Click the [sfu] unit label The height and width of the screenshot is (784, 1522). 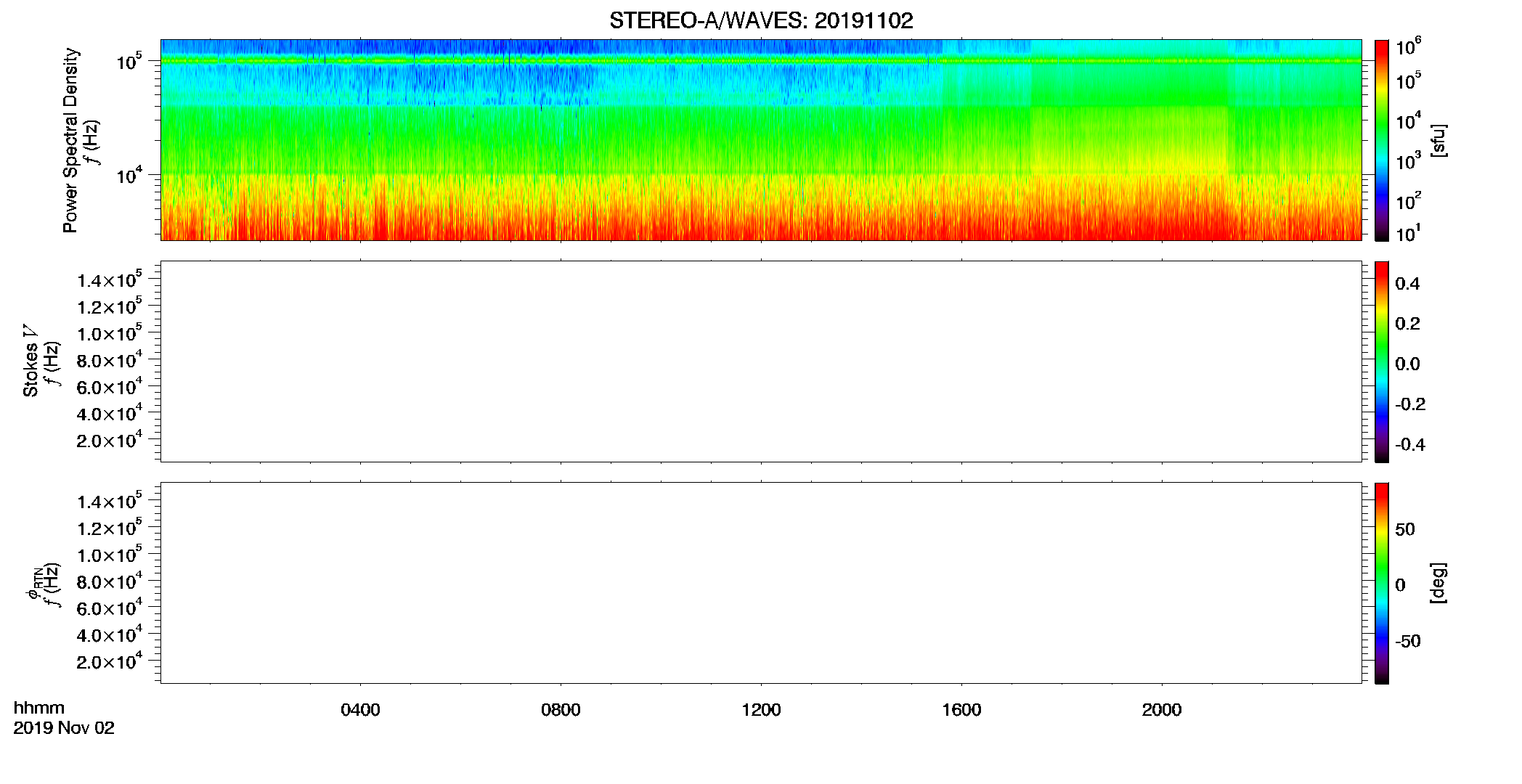point(1438,140)
